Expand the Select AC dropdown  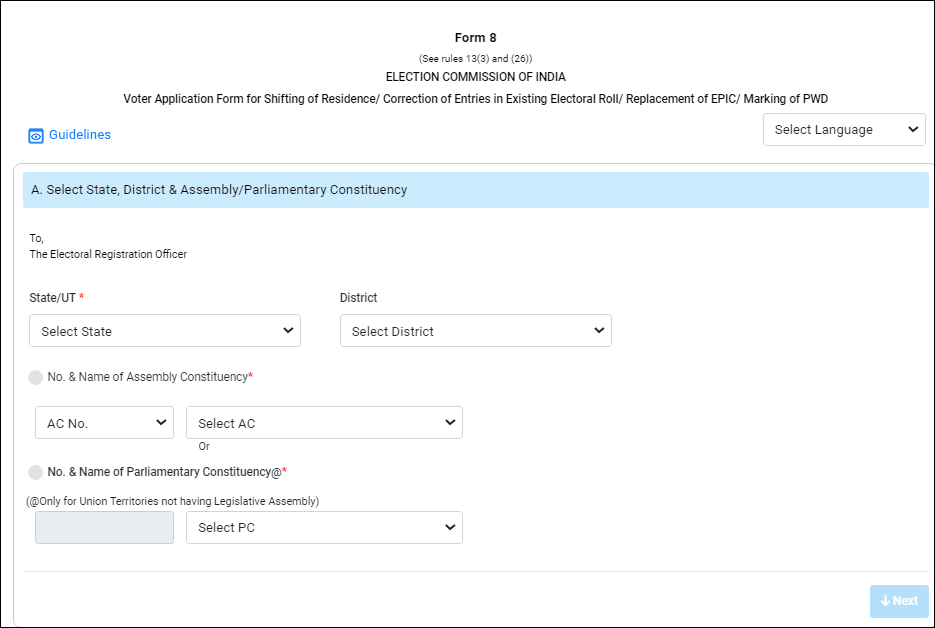pos(324,423)
